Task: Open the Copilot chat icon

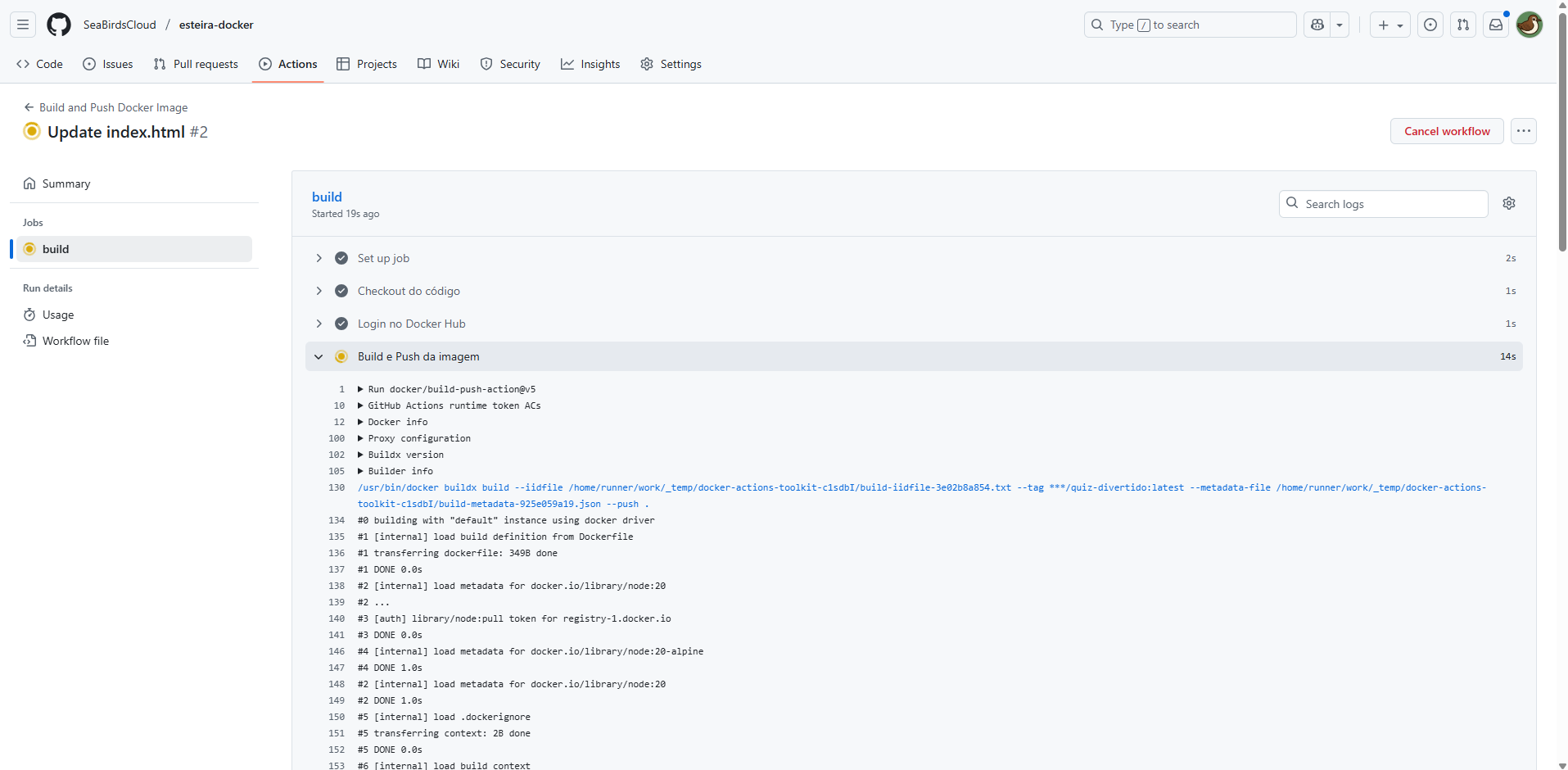Action: pyautogui.click(x=1317, y=25)
